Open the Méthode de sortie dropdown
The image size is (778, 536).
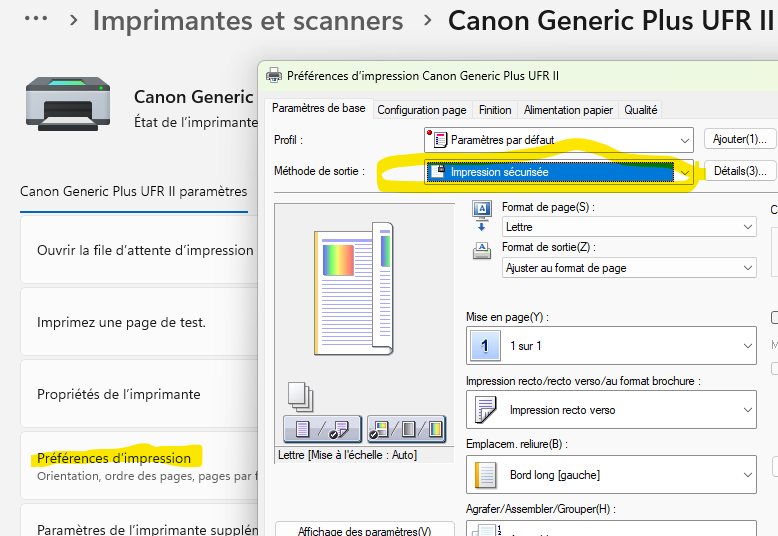tap(559, 172)
